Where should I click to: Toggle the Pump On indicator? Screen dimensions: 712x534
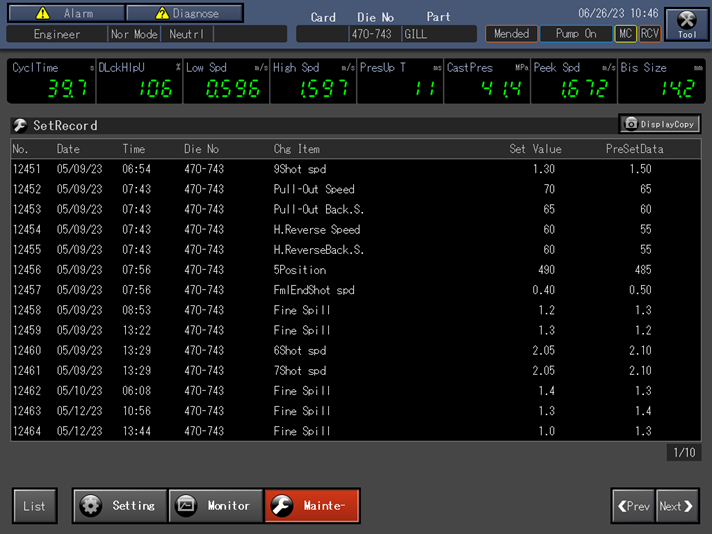coord(575,34)
